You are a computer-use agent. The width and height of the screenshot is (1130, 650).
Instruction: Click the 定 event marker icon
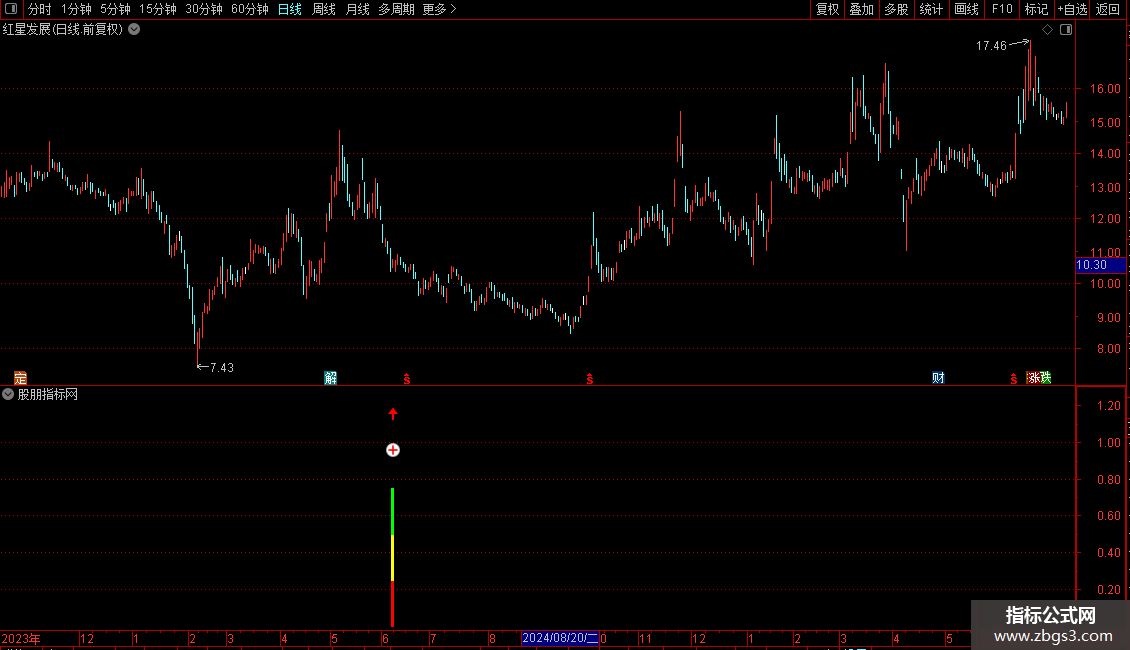(x=20, y=378)
